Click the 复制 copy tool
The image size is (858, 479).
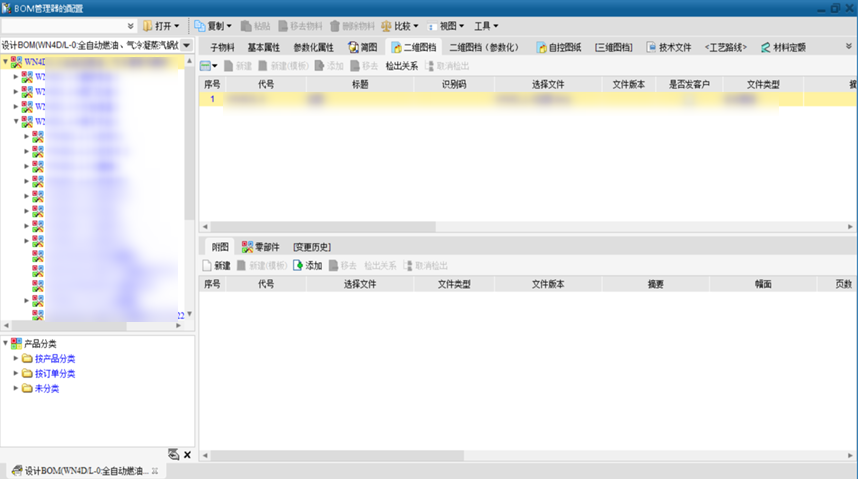213,26
